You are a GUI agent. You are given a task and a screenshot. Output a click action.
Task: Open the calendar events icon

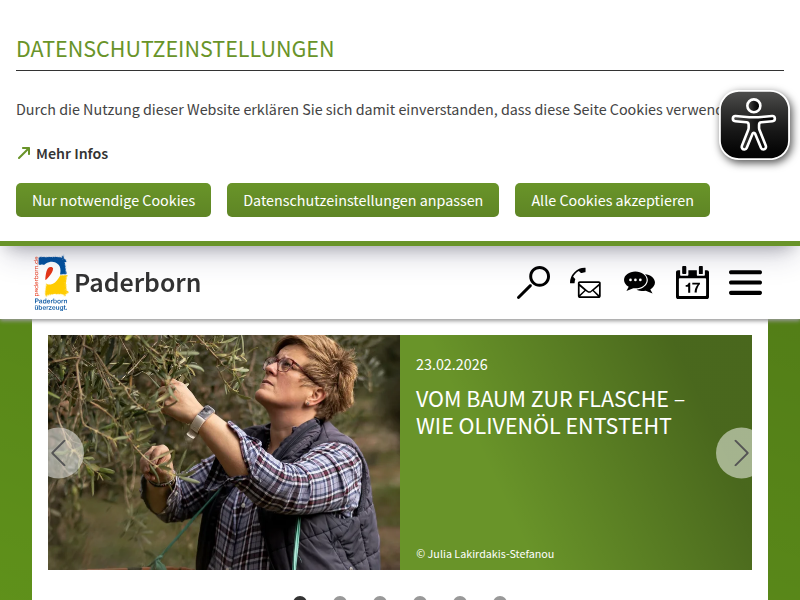(x=692, y=282)
